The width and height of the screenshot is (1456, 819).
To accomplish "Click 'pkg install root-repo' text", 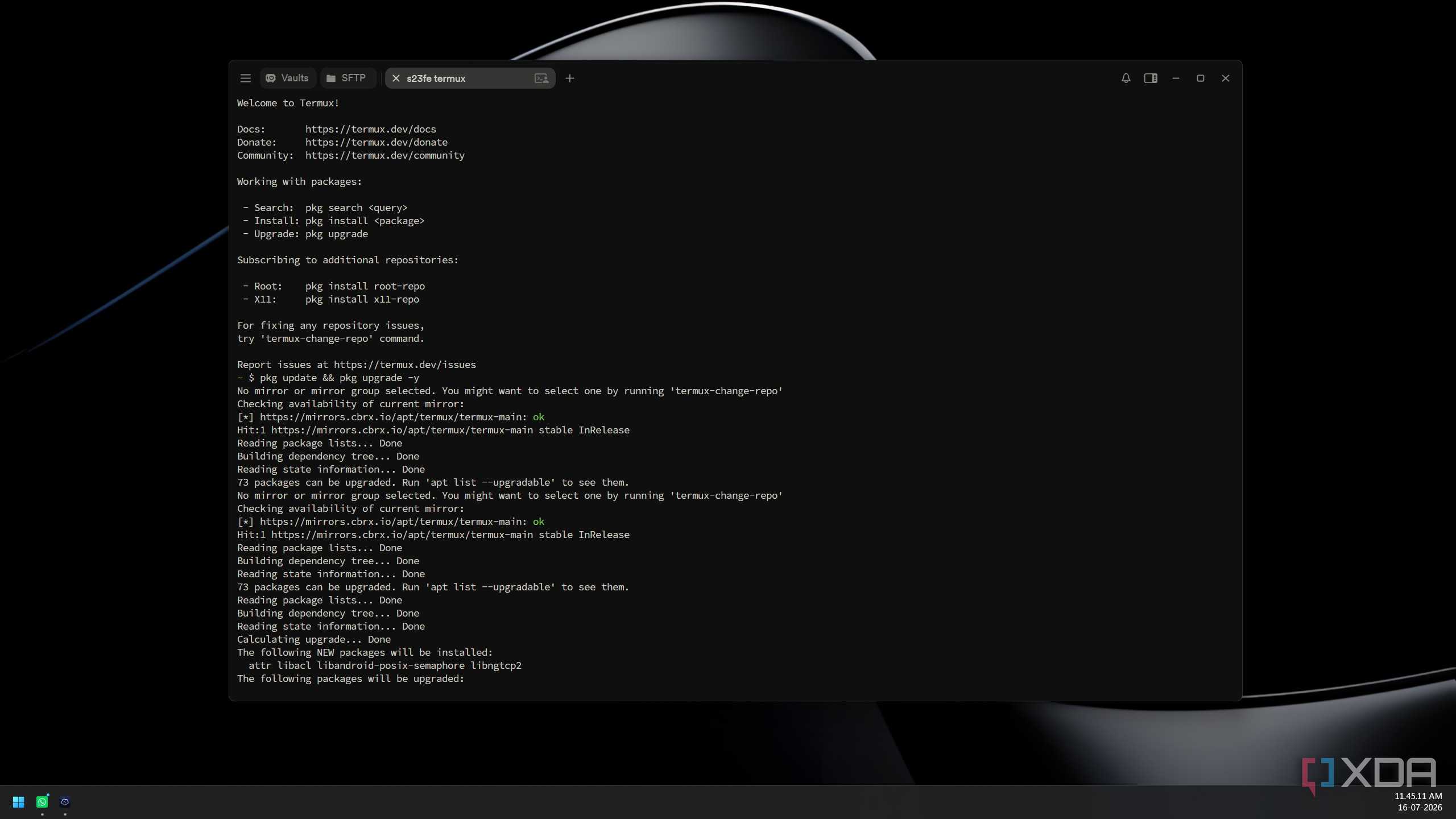I will point(365,286).
